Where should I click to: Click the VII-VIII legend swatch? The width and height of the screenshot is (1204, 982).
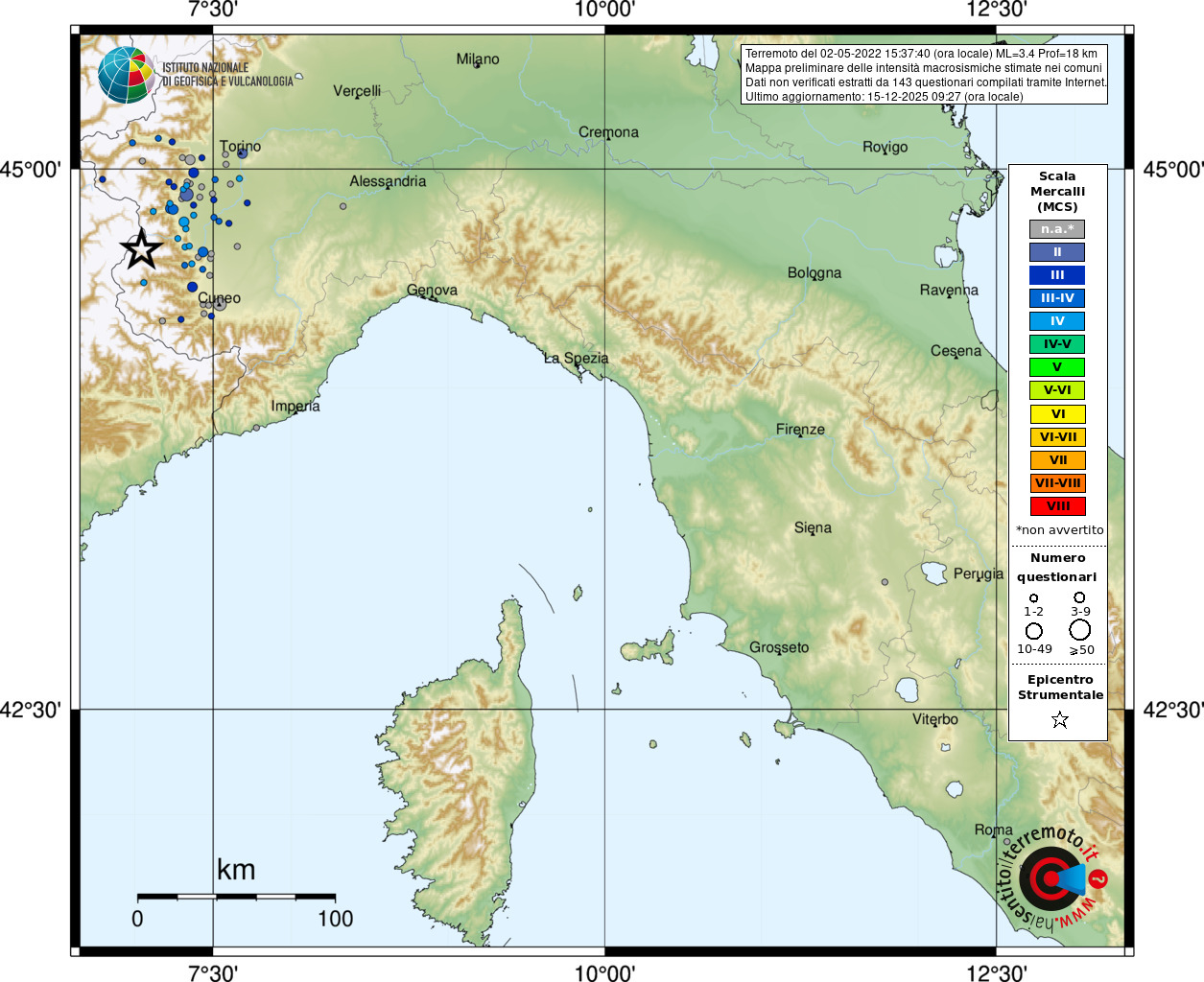[x=1057, y=483]
